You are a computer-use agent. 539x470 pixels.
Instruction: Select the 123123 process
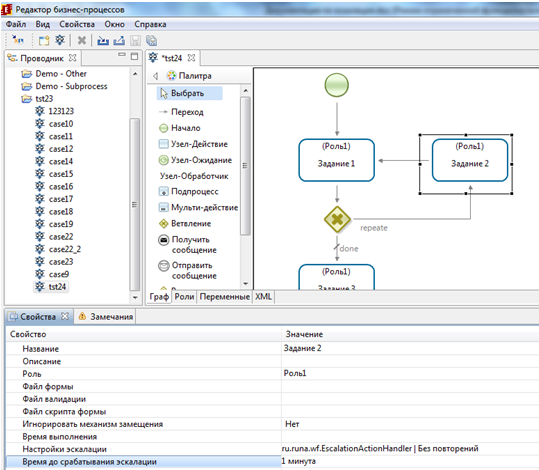click(x=55, y=111)
